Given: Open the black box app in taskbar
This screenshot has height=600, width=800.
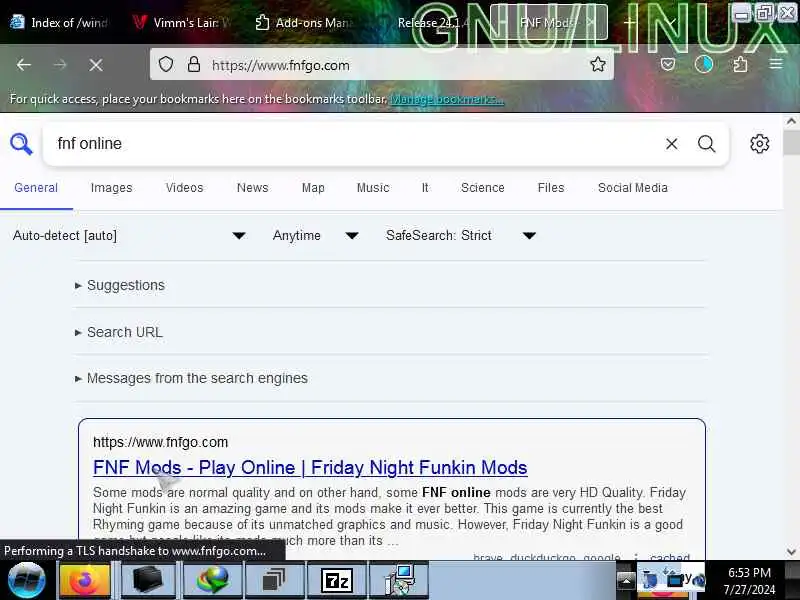Looking at the screenshot, I should click(x=147, y=581).
